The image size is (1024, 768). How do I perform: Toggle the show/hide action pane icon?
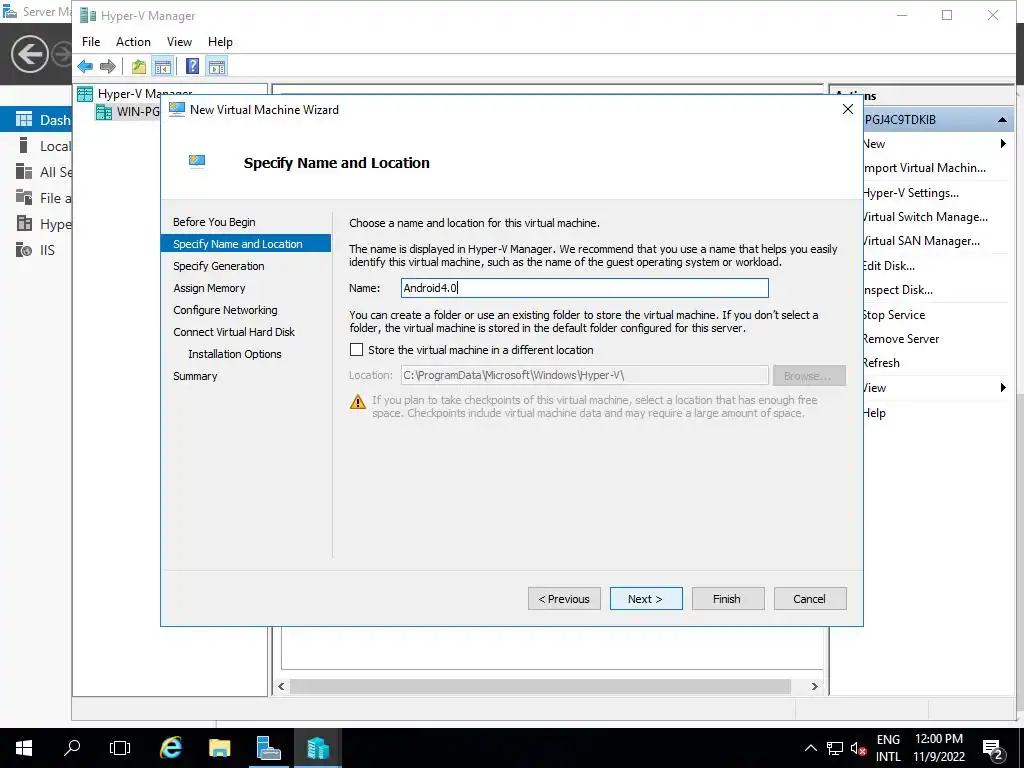click(x=217, y=66)
